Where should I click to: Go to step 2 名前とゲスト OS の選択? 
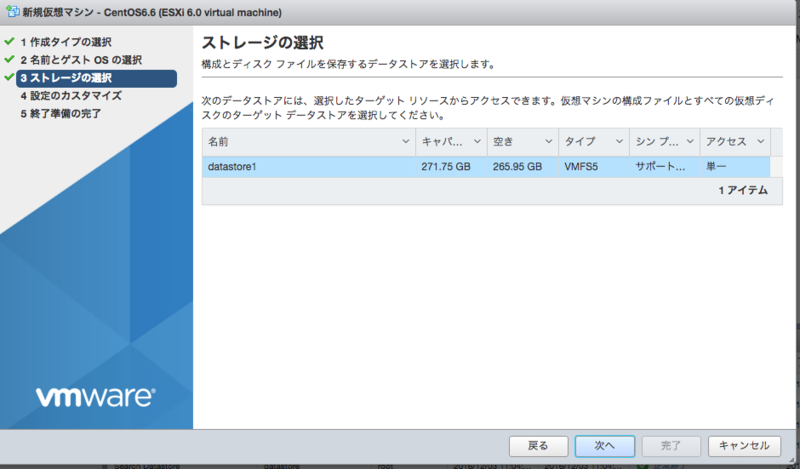click(x=81, y=60)
